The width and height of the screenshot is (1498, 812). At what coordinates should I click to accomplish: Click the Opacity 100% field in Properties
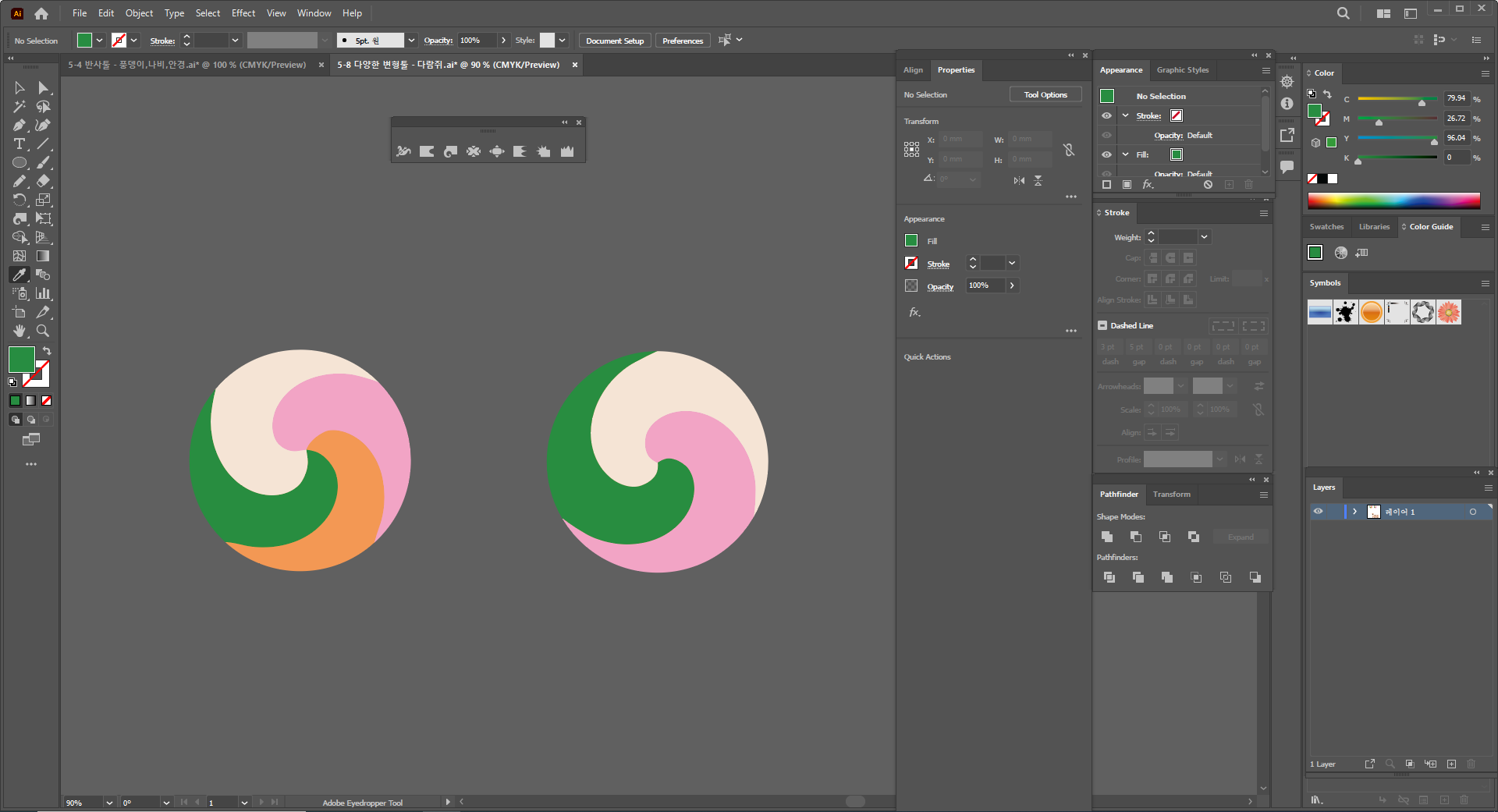tap(985, 285)
